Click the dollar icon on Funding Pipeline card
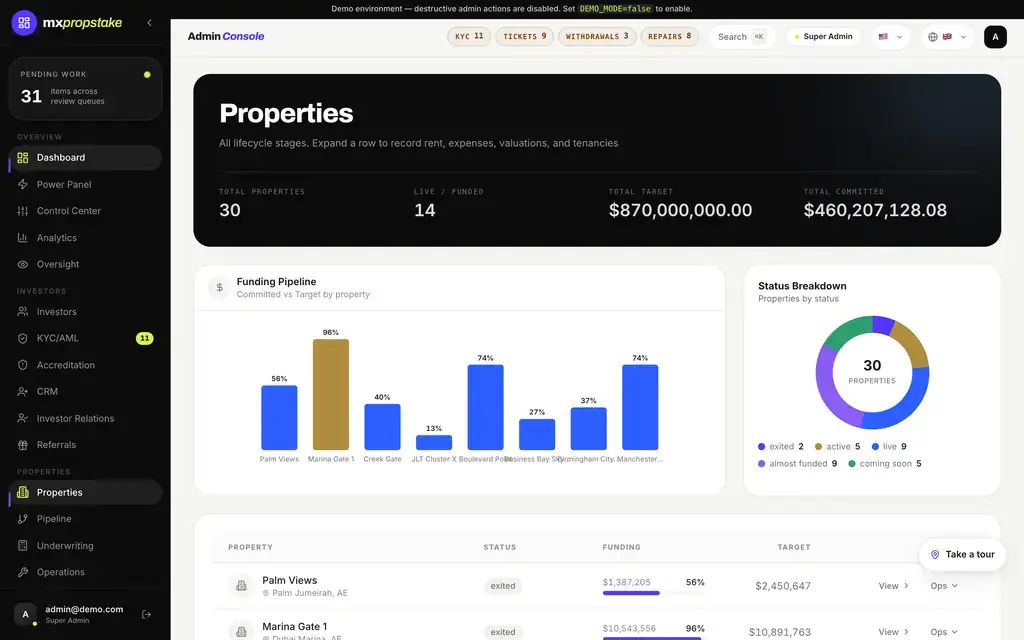1024x640 pixels. click(x=219, y=287)
